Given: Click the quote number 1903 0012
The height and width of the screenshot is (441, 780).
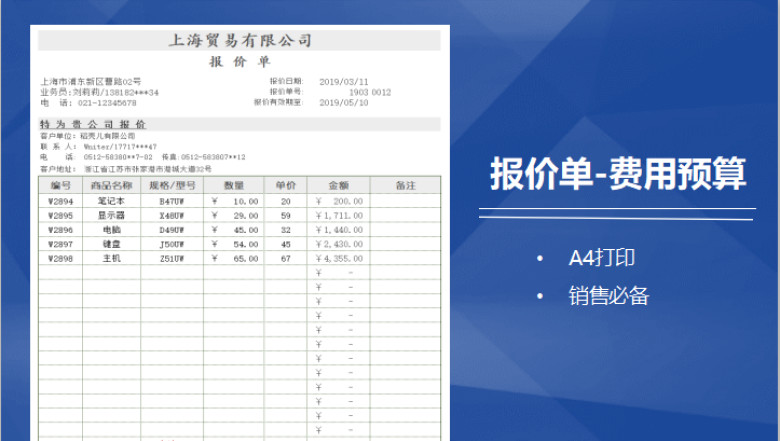Looking at the screenshot, I should (370, 92).
